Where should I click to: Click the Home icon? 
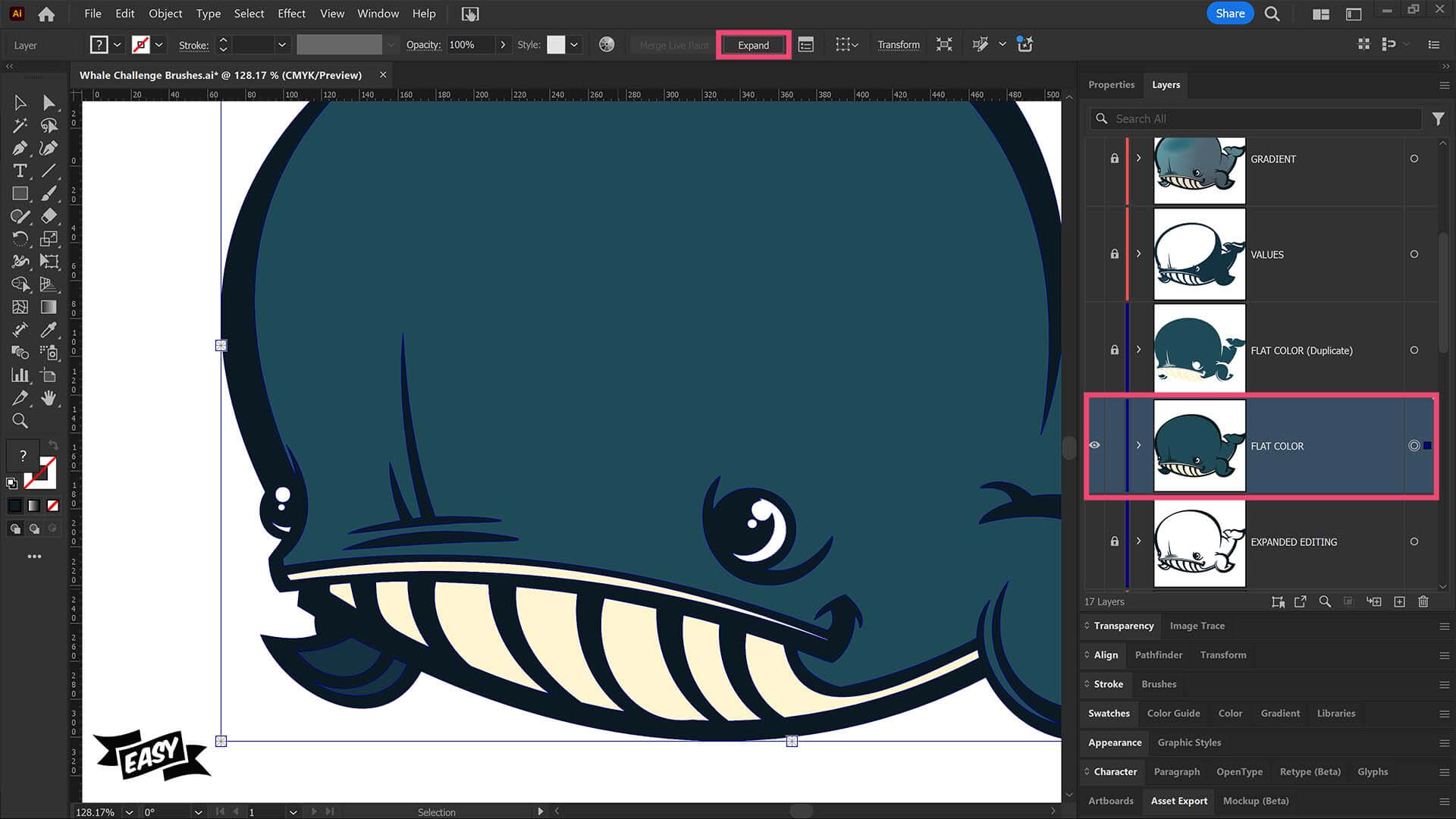[x=46, y=14]
